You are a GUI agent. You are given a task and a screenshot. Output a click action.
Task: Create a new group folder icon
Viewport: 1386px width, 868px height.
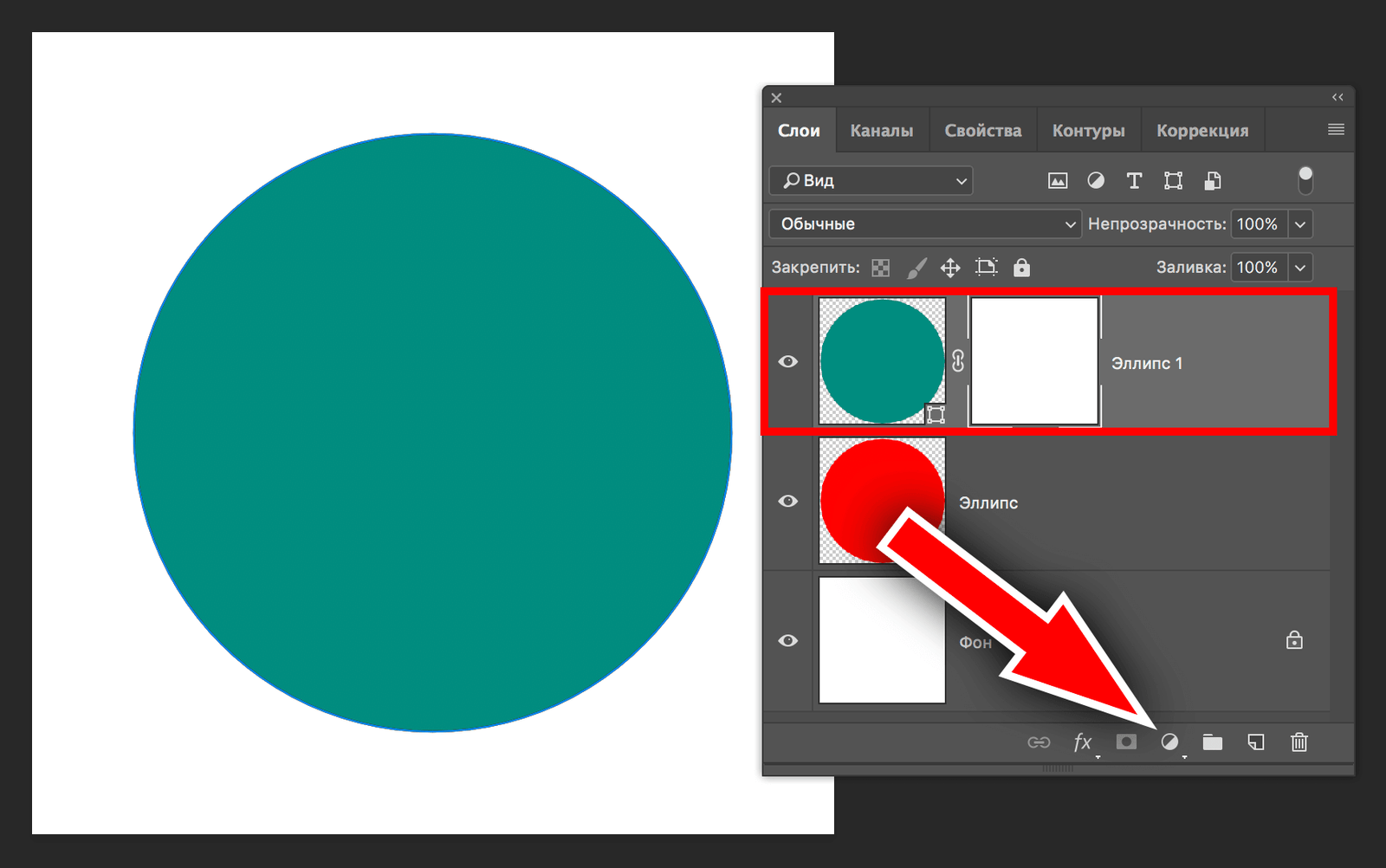(x=1213, y=742)
